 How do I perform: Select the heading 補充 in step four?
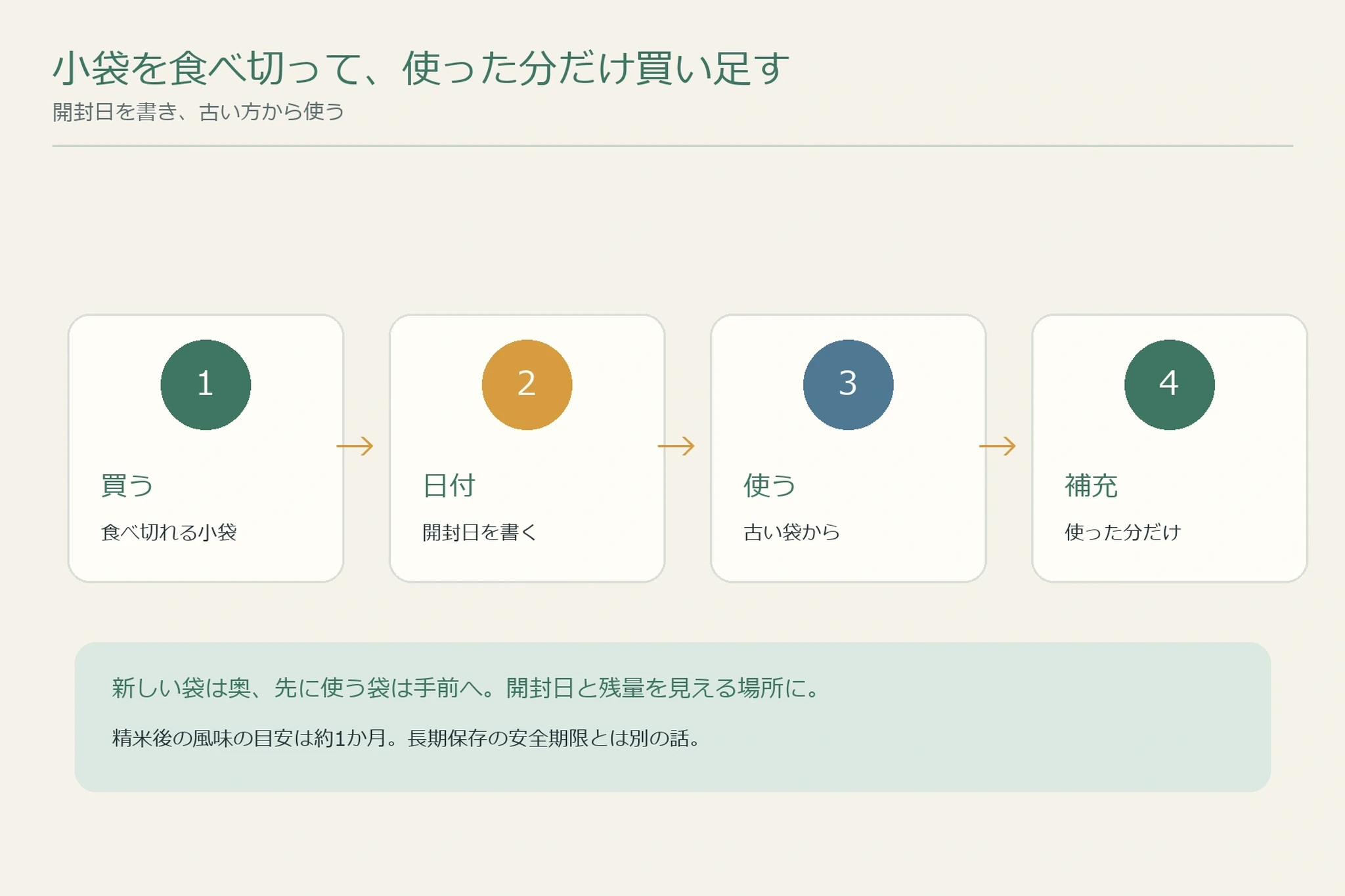[1091, 486]
